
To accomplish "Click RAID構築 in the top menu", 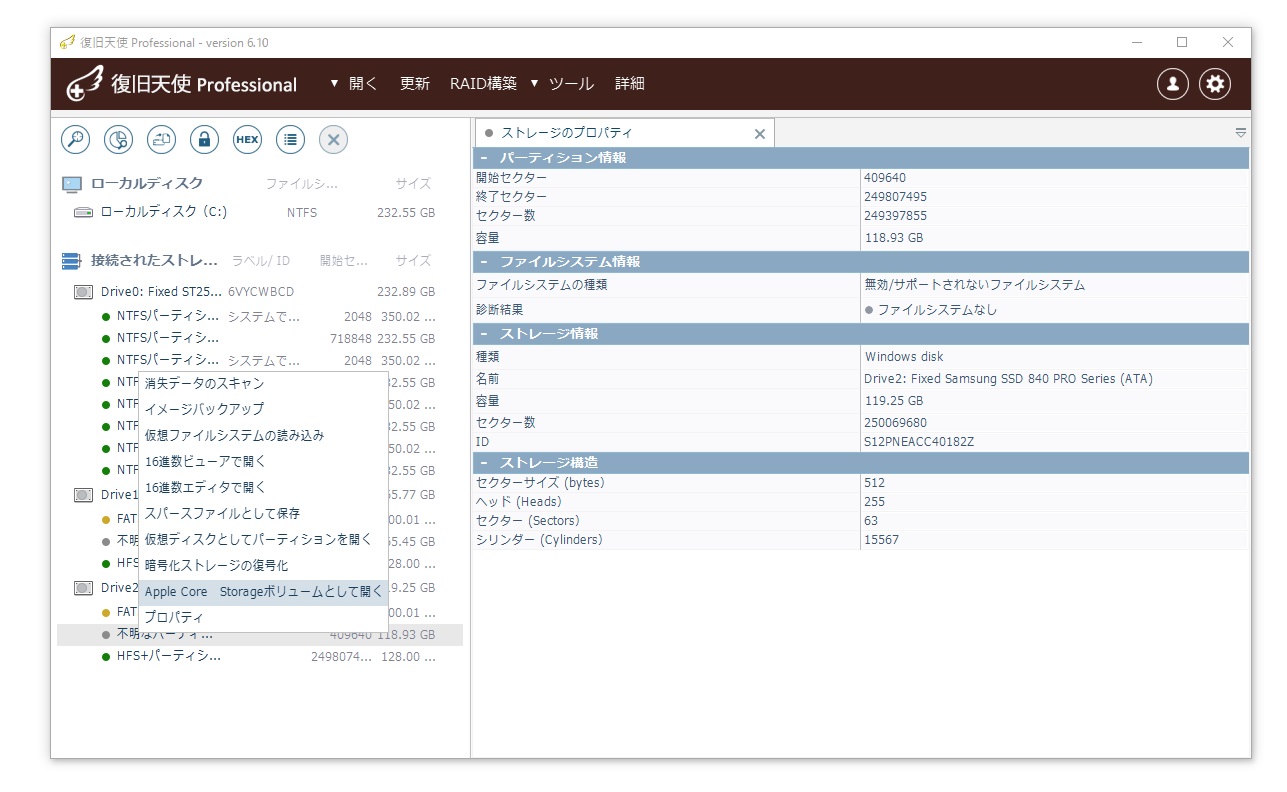I will pos(484,84).
